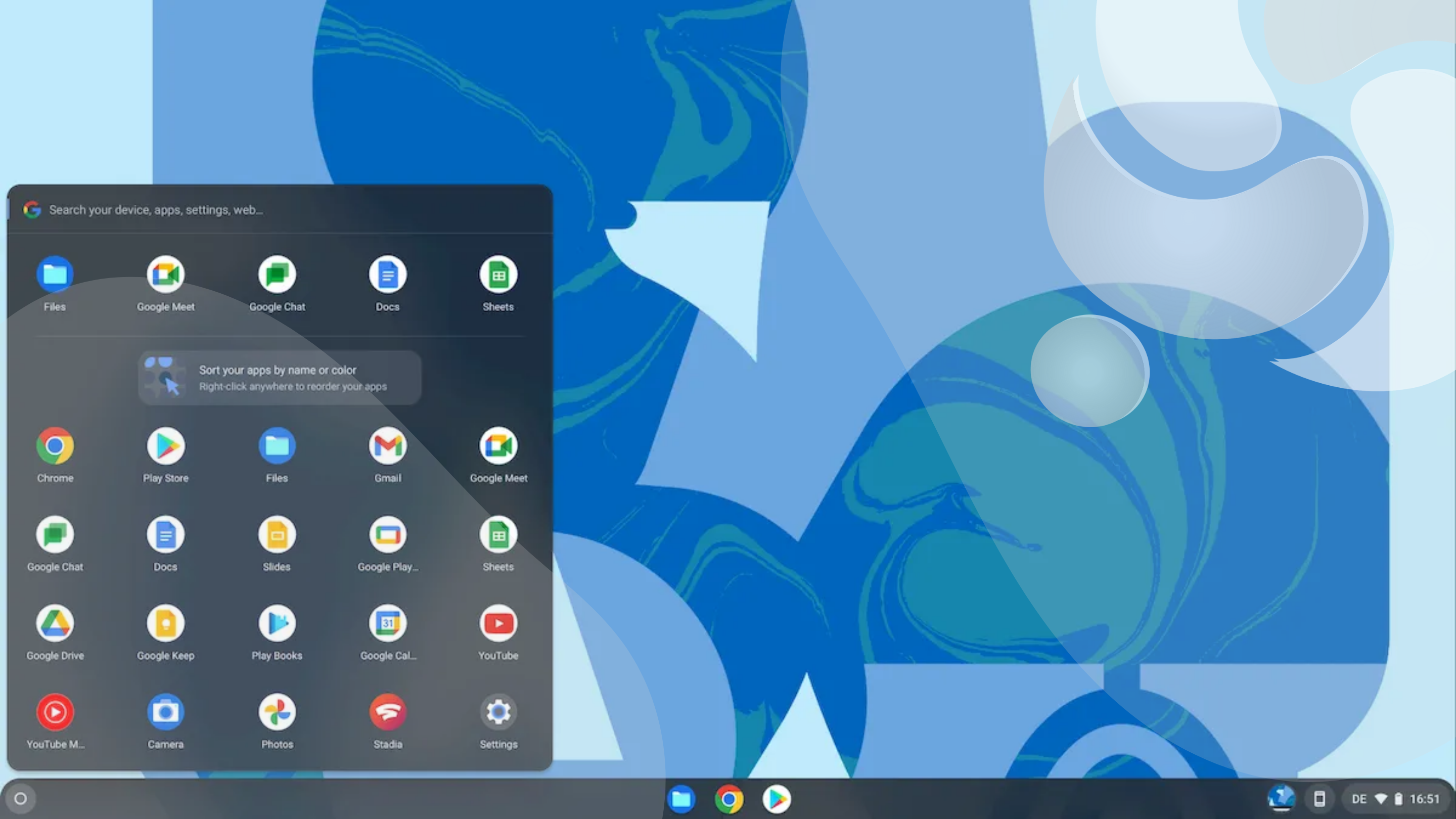1456x819 pixels.
Task: Click the circular launcher button on the shelf
Action: point(20,799)
